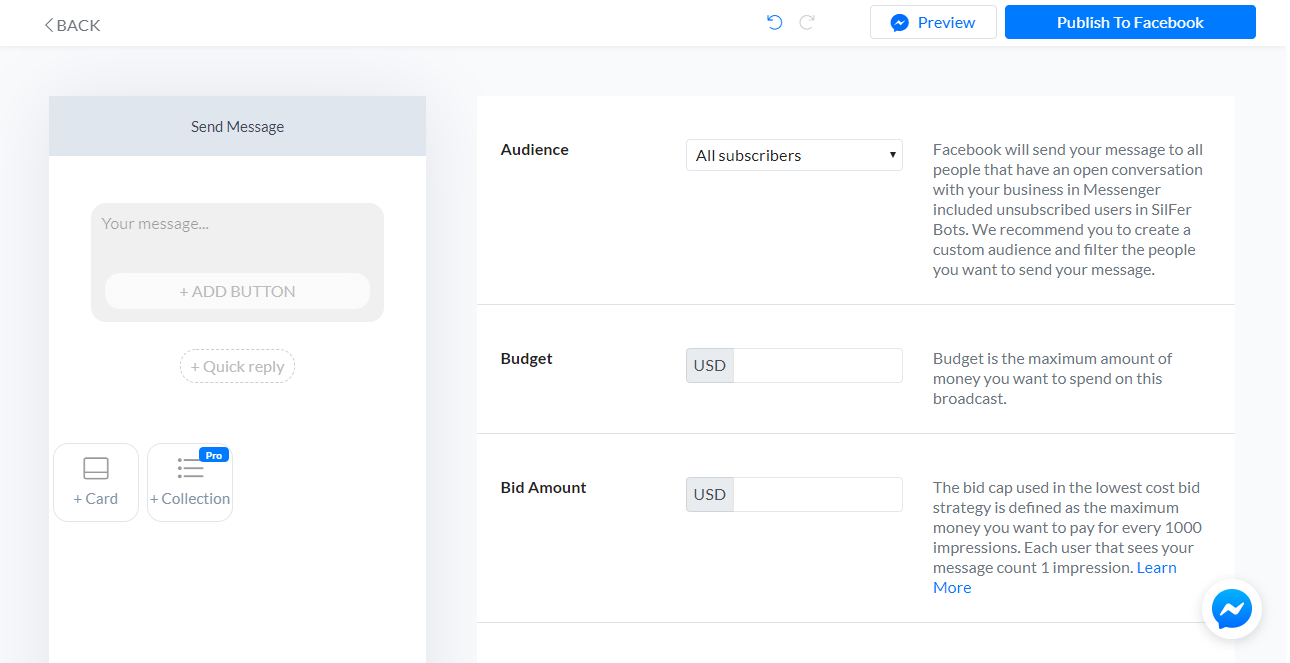Click the Your message text area

(x=237, y=224)
